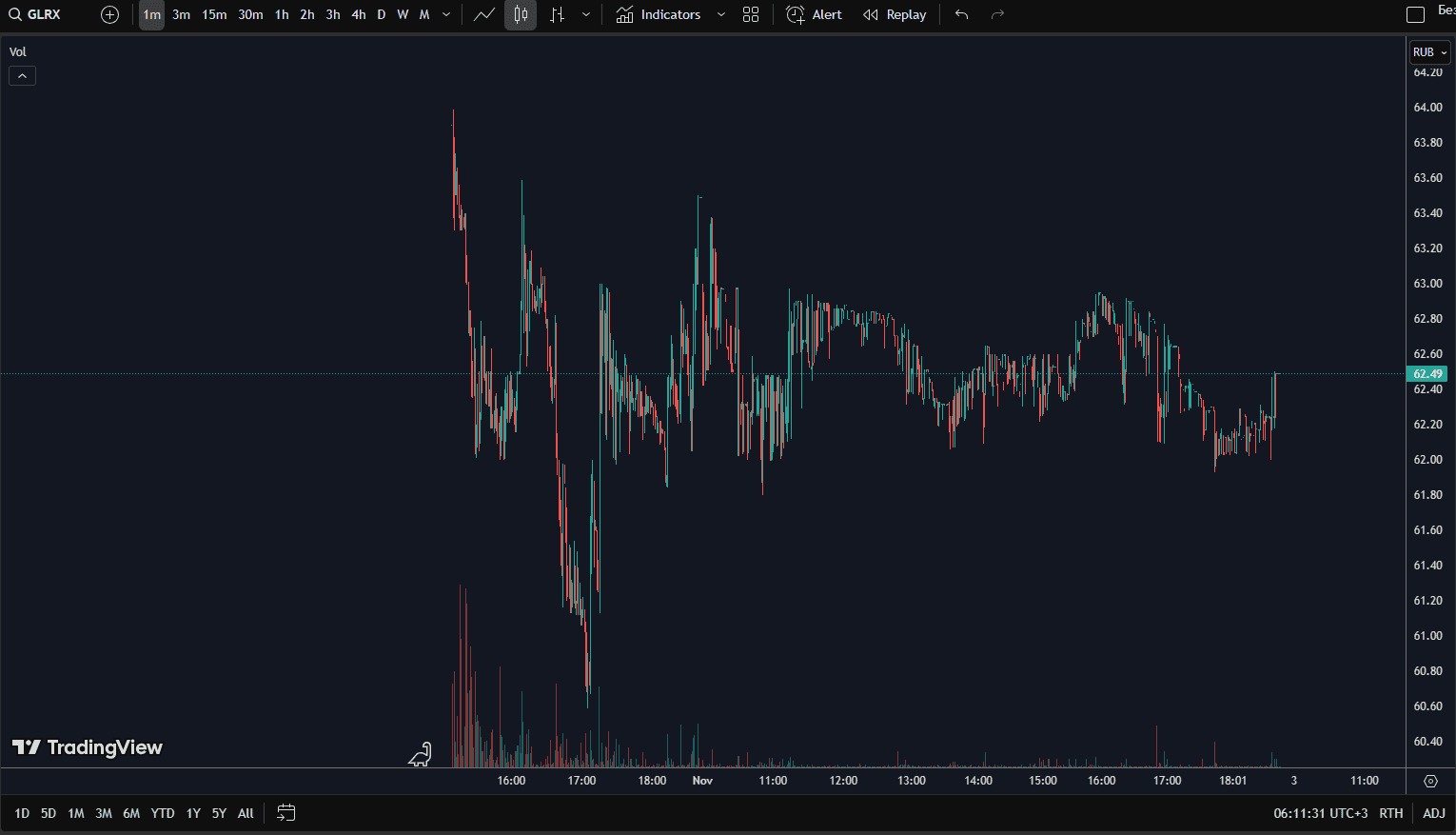
Task: Open the RUB currency dropdown
Action: pyautogui.click(x=1429, y=52)
